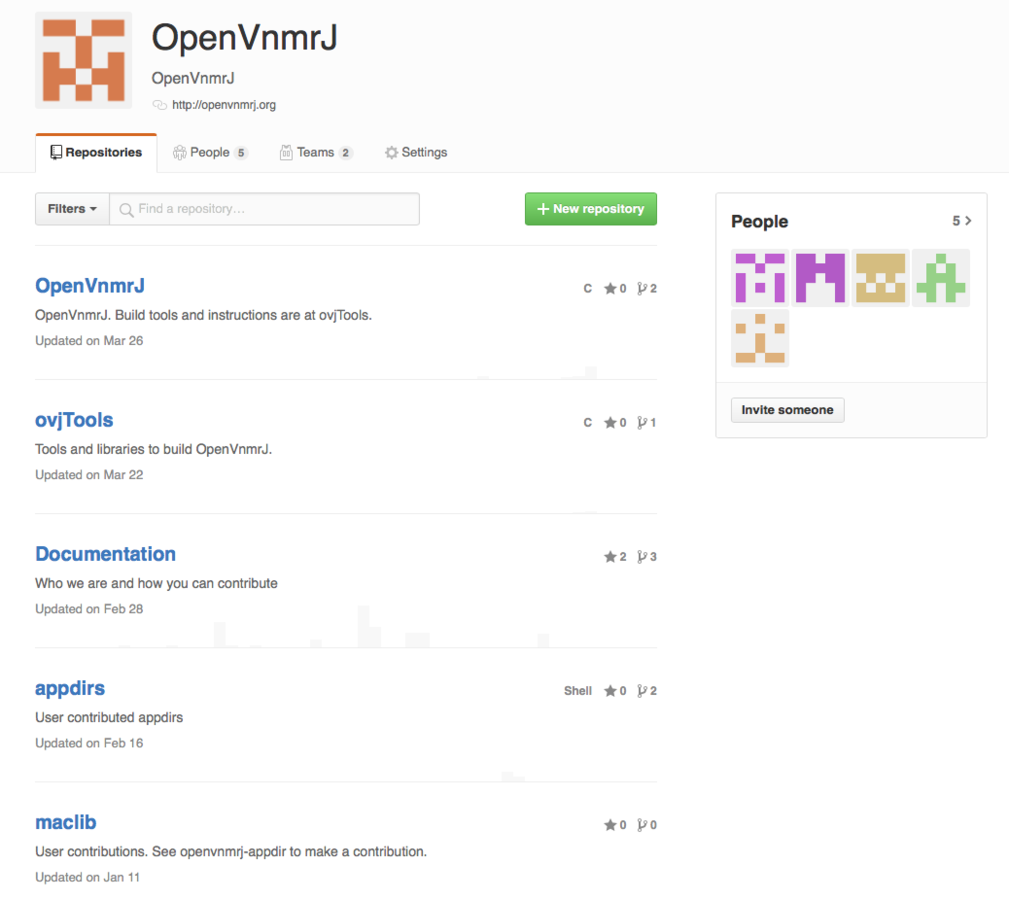Click the Teams count badge 2
This screenshot has width=1009, height=900.
(346, 153)
